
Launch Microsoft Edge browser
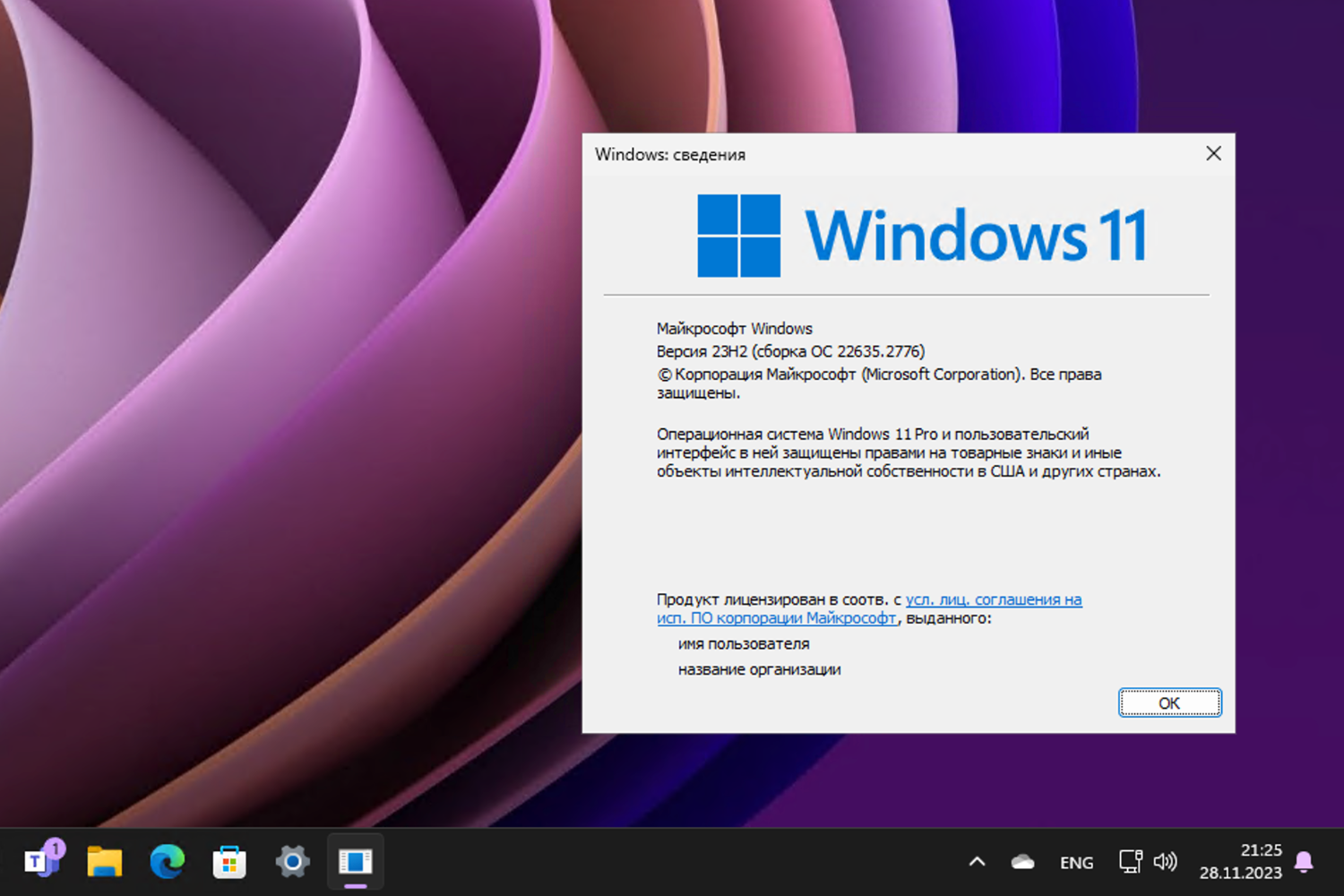(167, 862)
